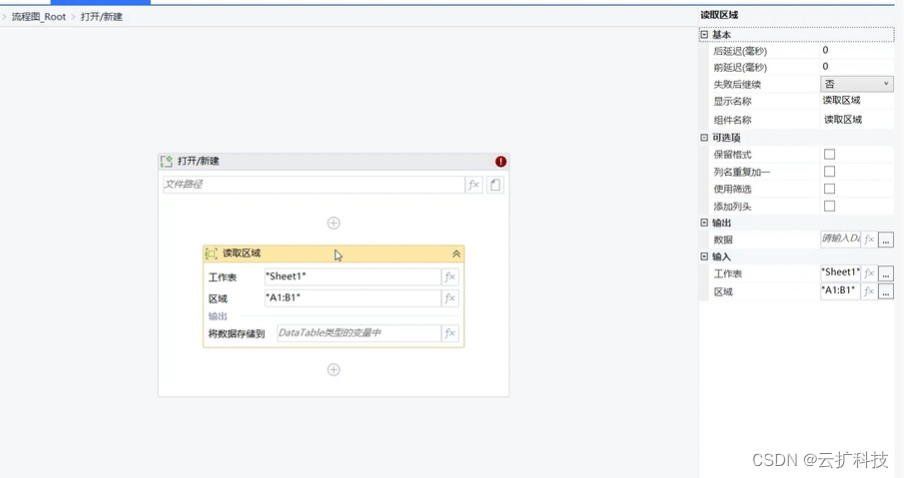Screen dimensions: 904x478
Task: Edit the 区域 field in activity
Action: [x=352, y=298]
